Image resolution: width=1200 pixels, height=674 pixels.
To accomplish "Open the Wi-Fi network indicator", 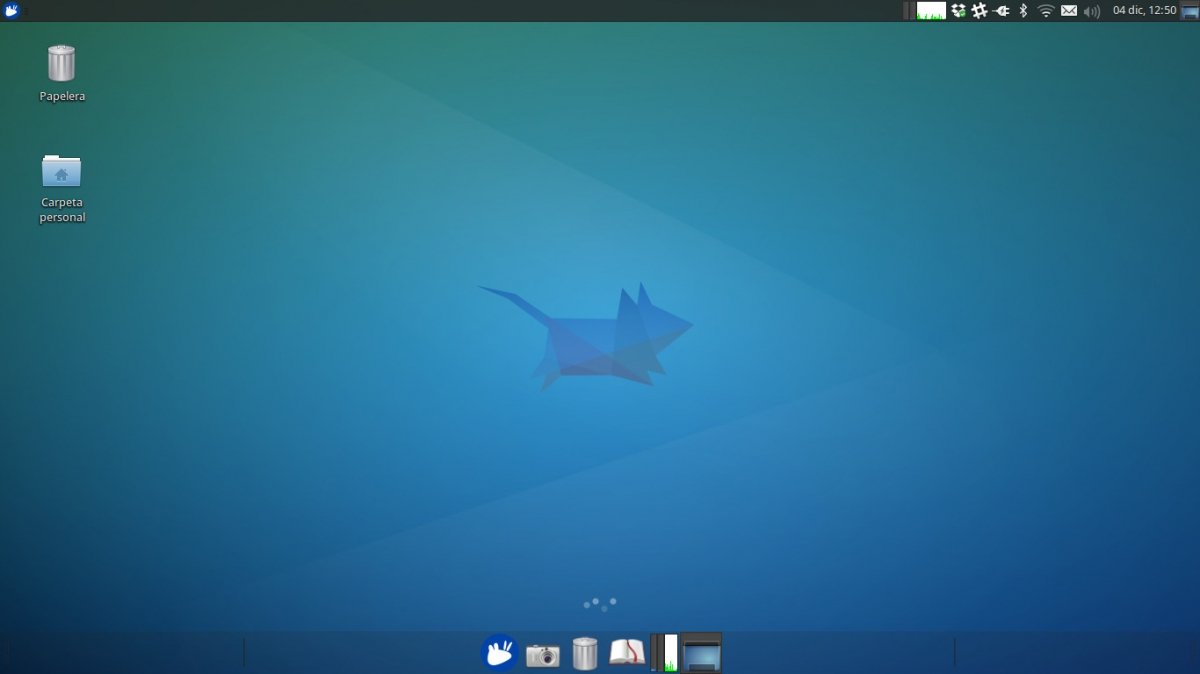I will click(1046, 10).
